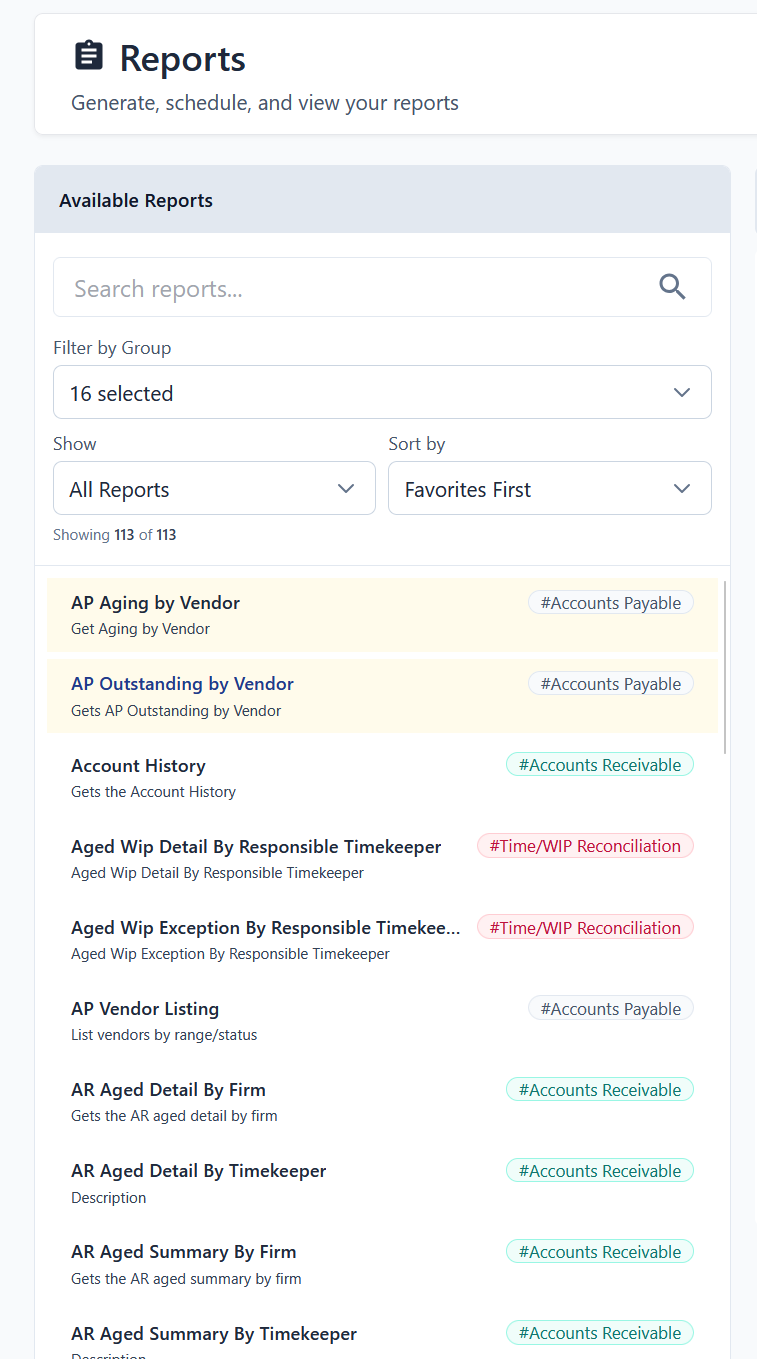
Task: Click the Available Reports panel header
Action: pos(136,200)
